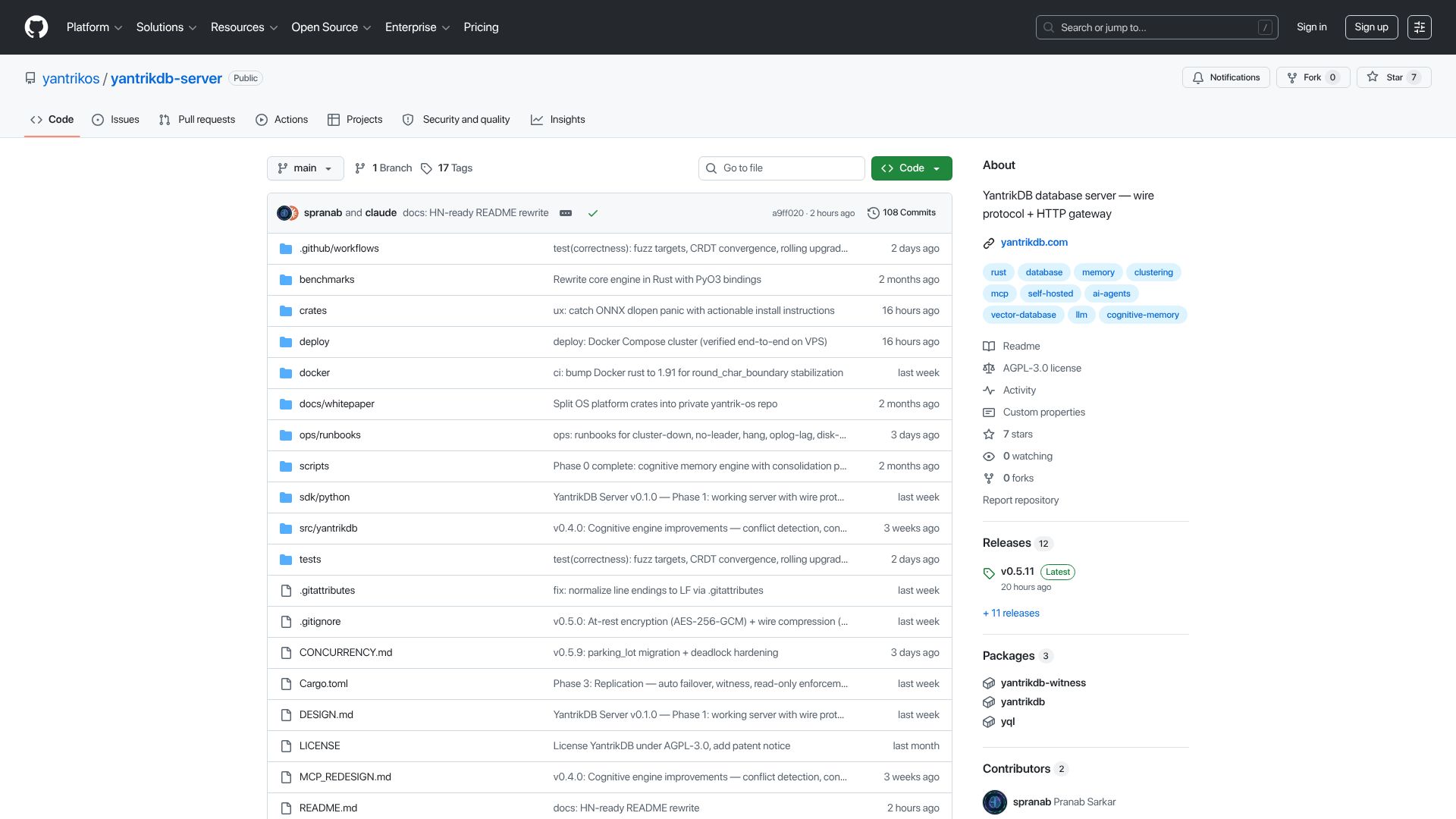
Task: Click the Sign up button
Action: coord(1371,27)
